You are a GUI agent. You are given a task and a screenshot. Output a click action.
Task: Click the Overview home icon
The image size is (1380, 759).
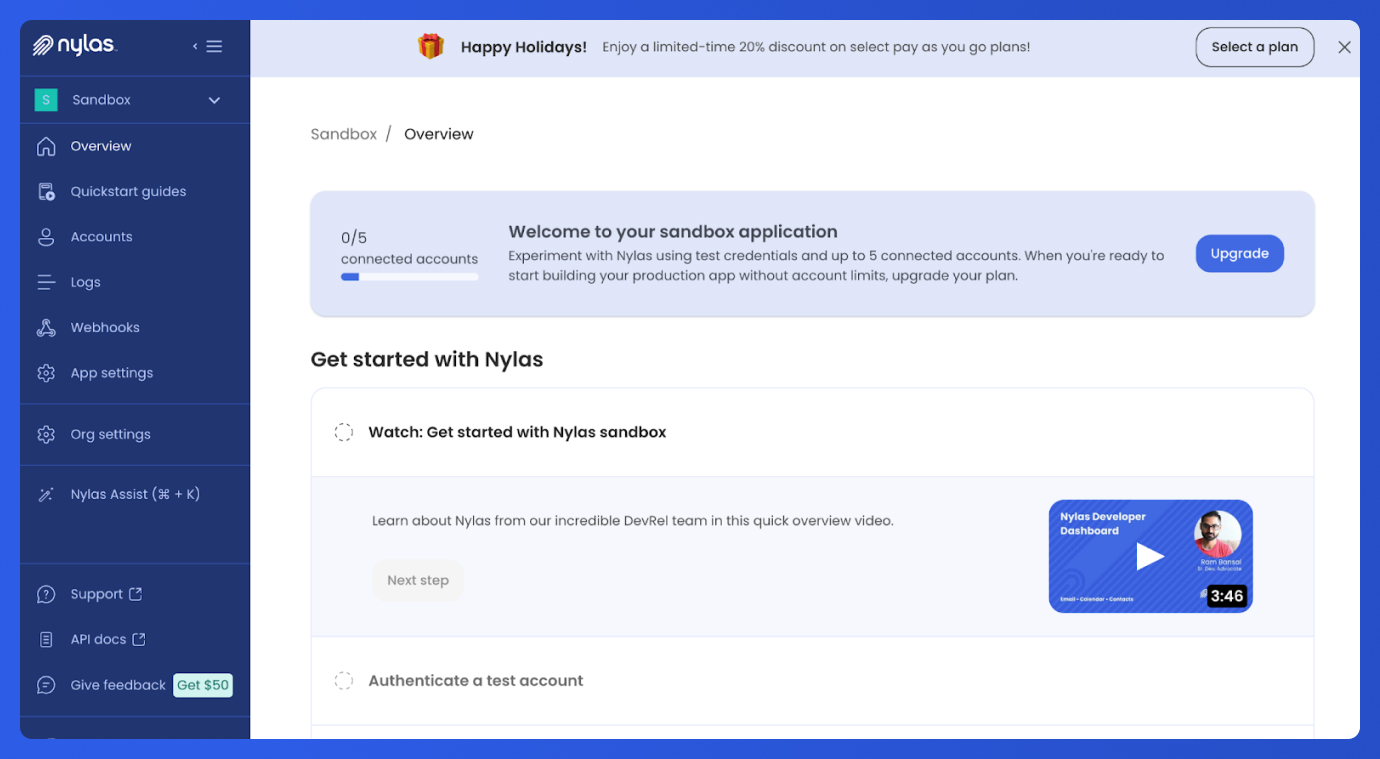[46, 146]
